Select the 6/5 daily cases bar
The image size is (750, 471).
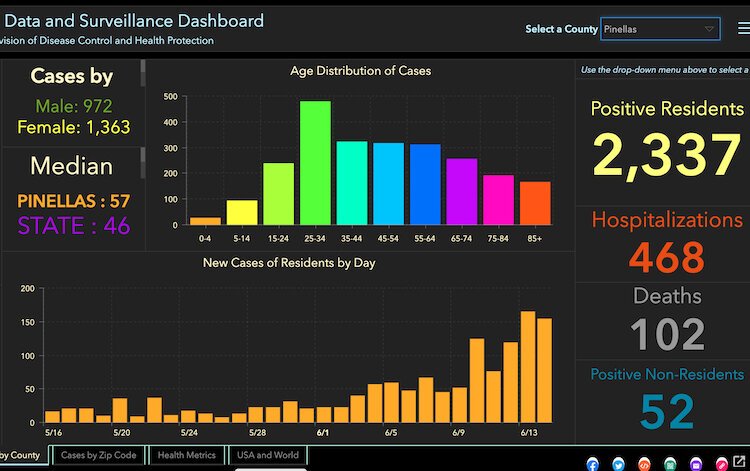(392, 402)
